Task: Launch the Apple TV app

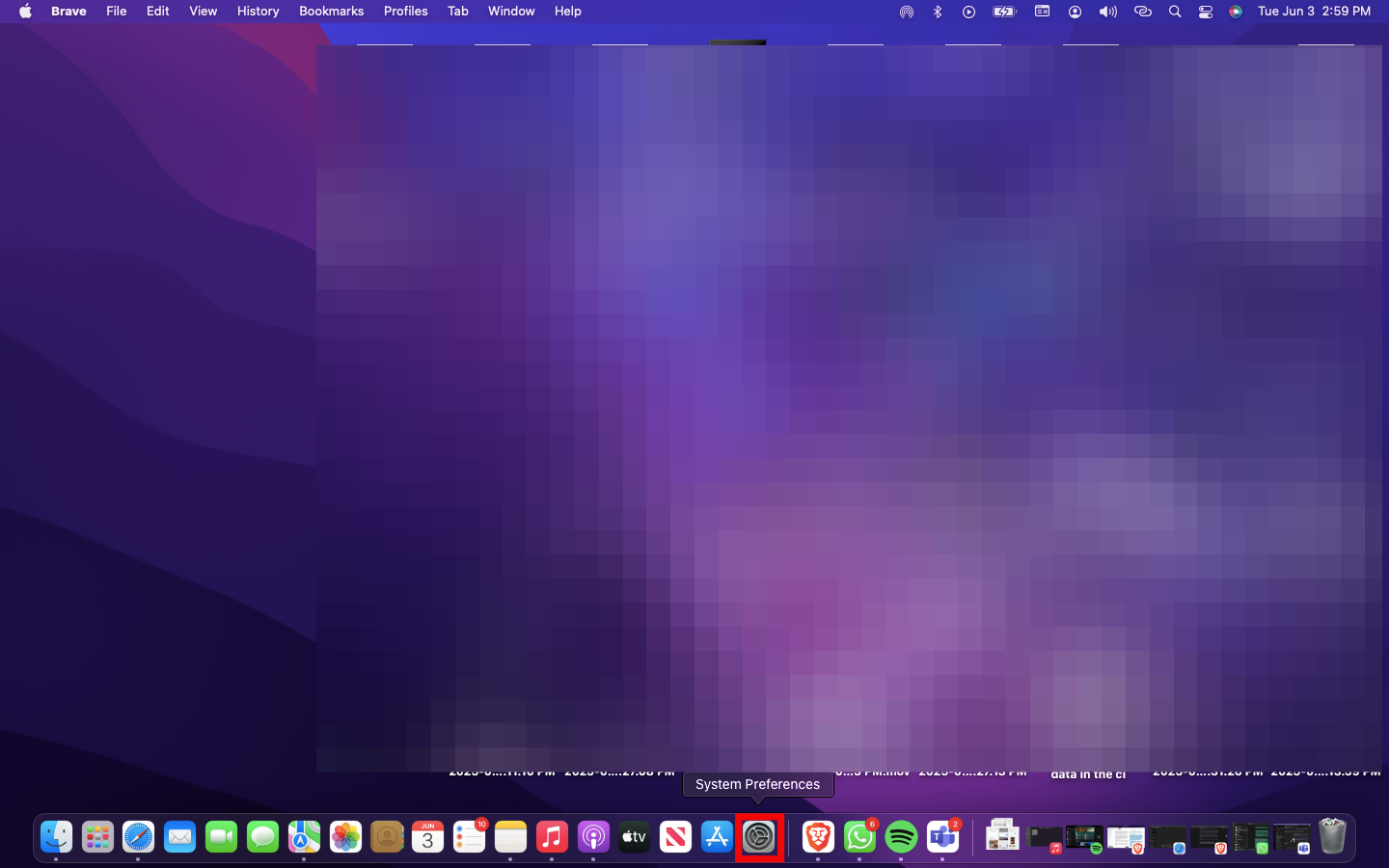Action: [x=635, y=836]
